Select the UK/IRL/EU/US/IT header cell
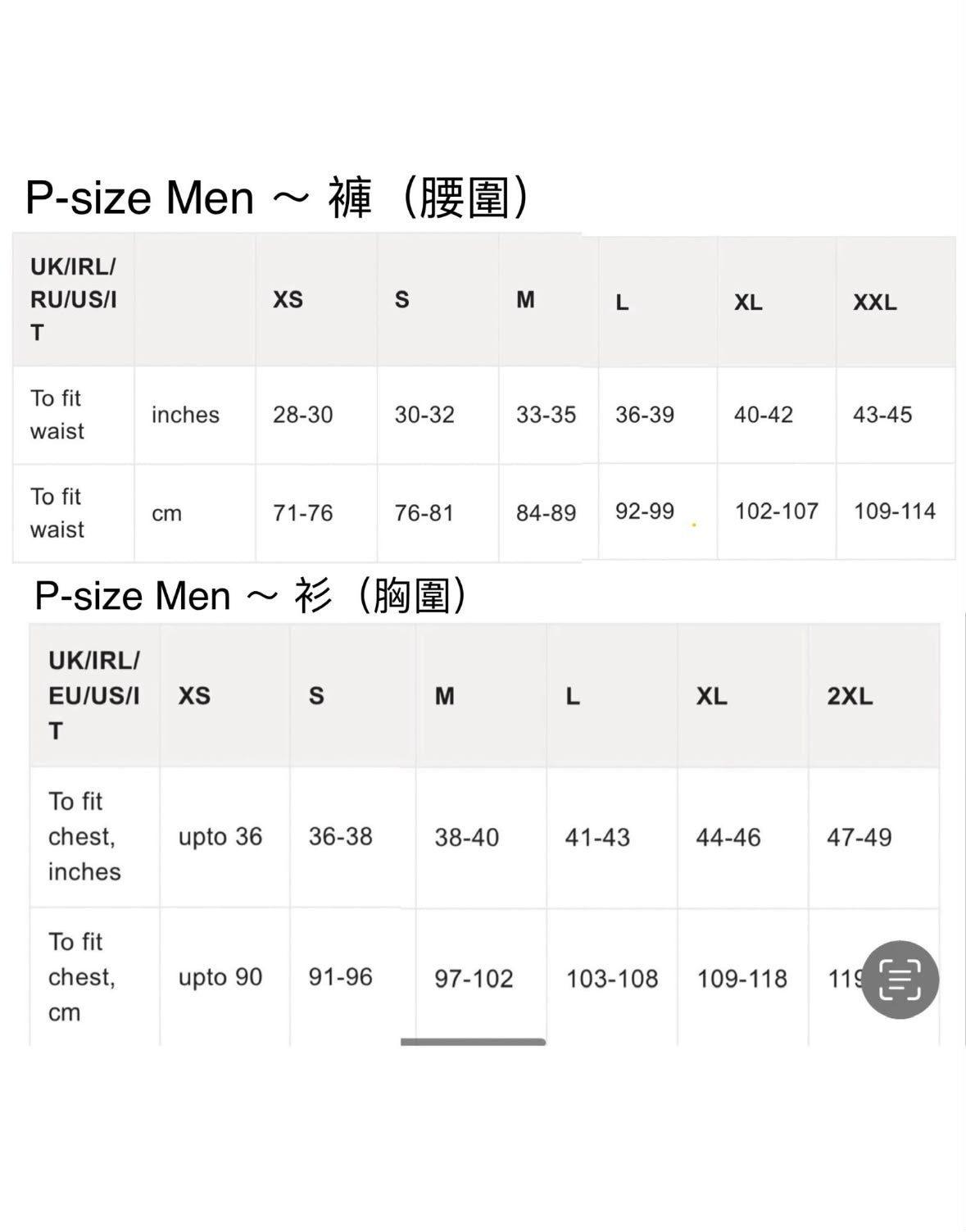Viewport: 966px width, 1232px height. [94, 696]
